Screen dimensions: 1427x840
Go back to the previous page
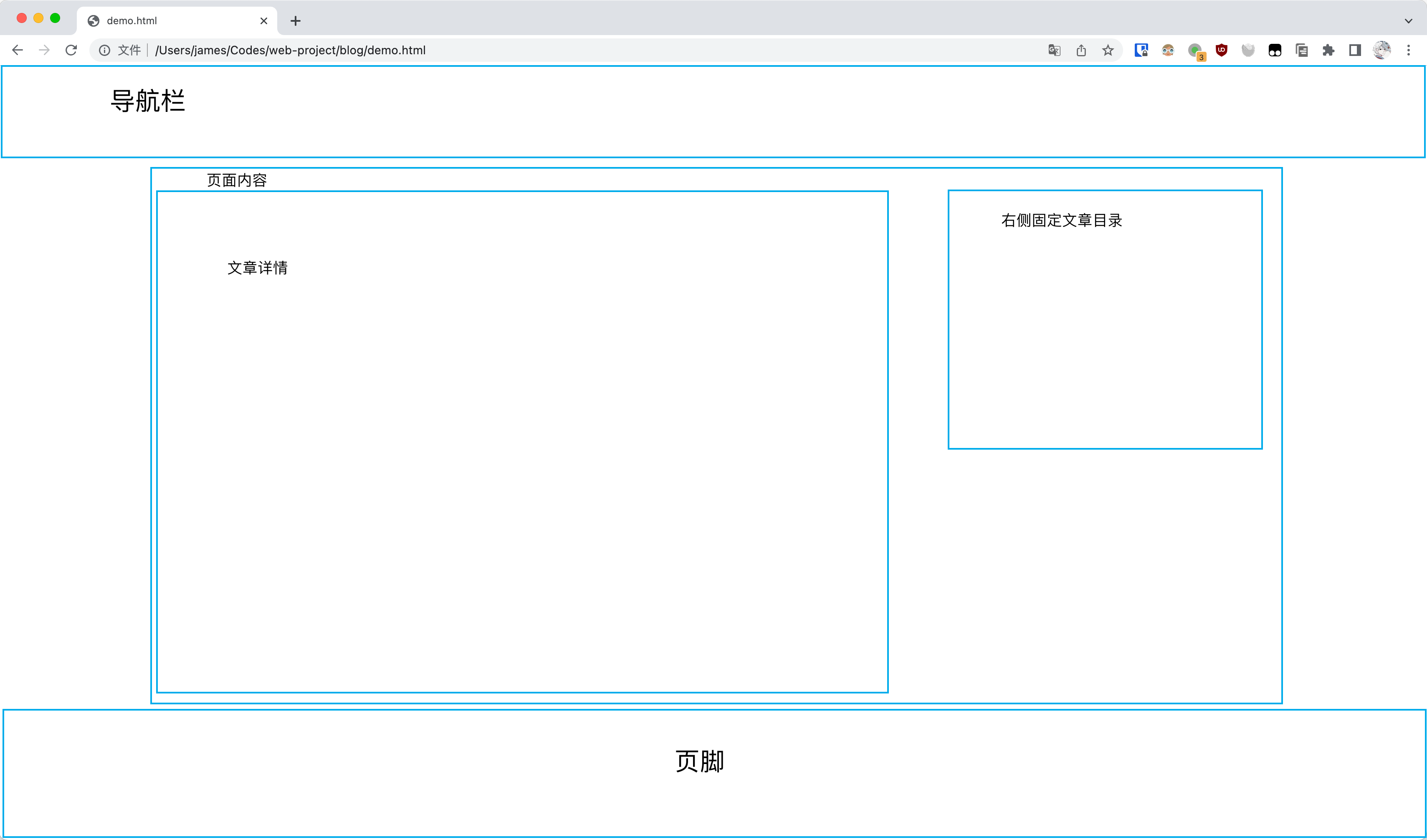point(18,51)
